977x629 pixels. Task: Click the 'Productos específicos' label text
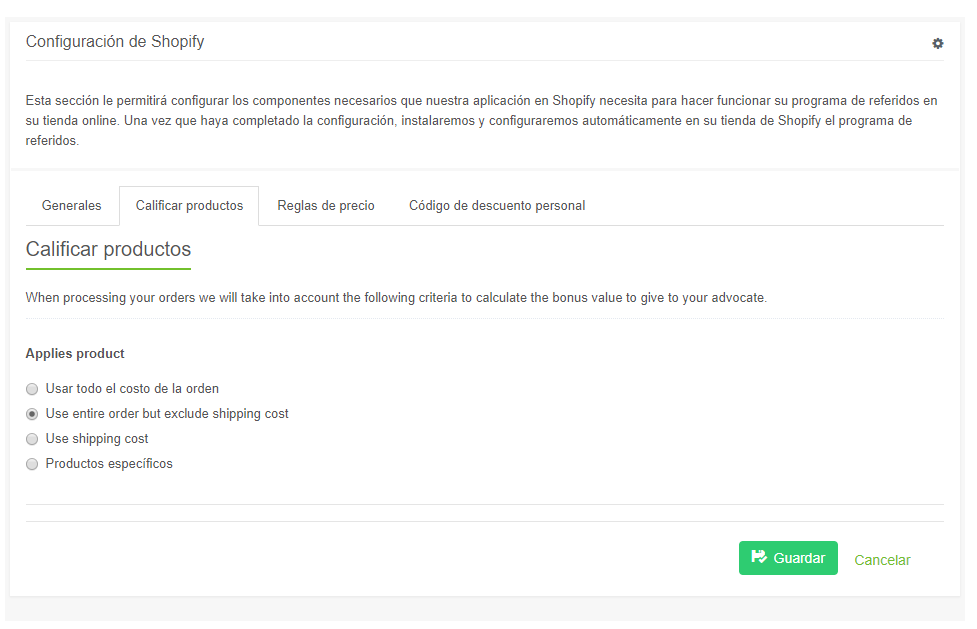109,464
